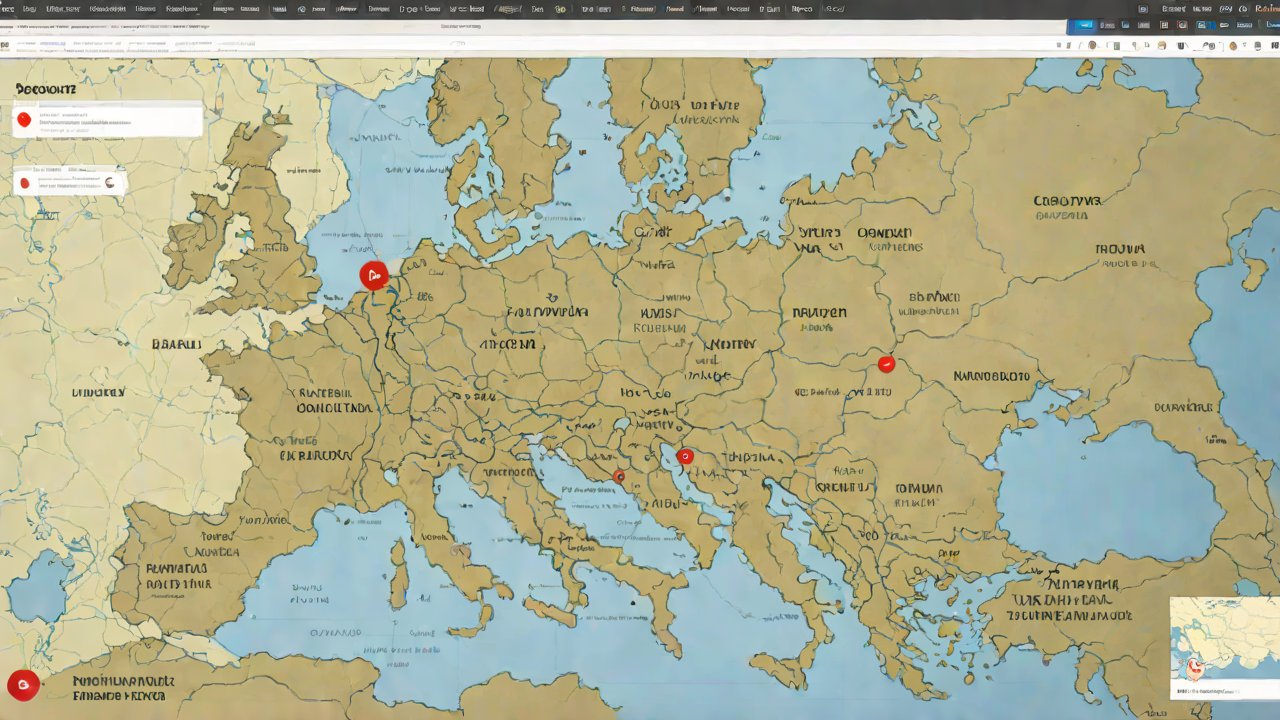Select the red map pin in eastern Europe
Image resolution: width=1280 pixels, height=720 pixels.
pos(885,365)
